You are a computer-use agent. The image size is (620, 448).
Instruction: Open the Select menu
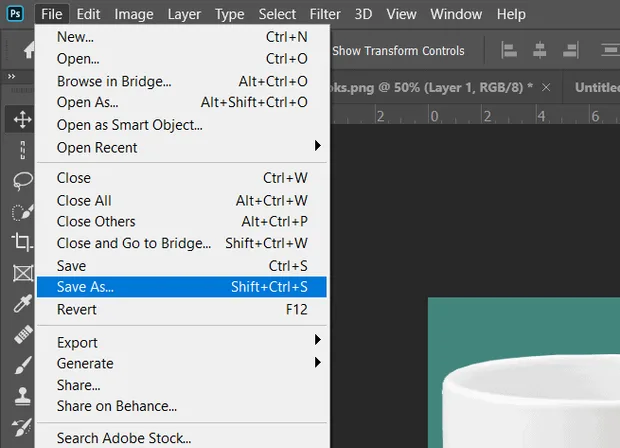click(x=277, y=14)
